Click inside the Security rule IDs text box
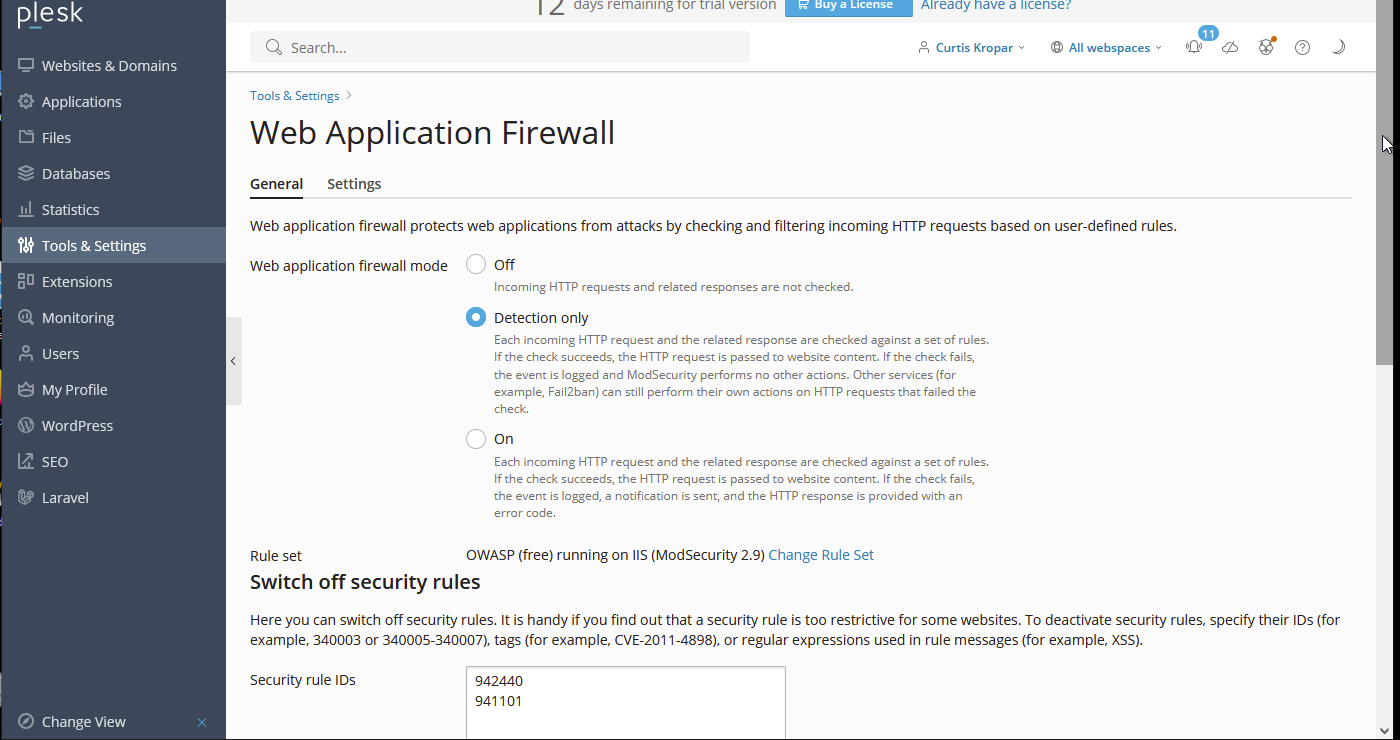Viewport: 1400px width, 740px height. 625,705
